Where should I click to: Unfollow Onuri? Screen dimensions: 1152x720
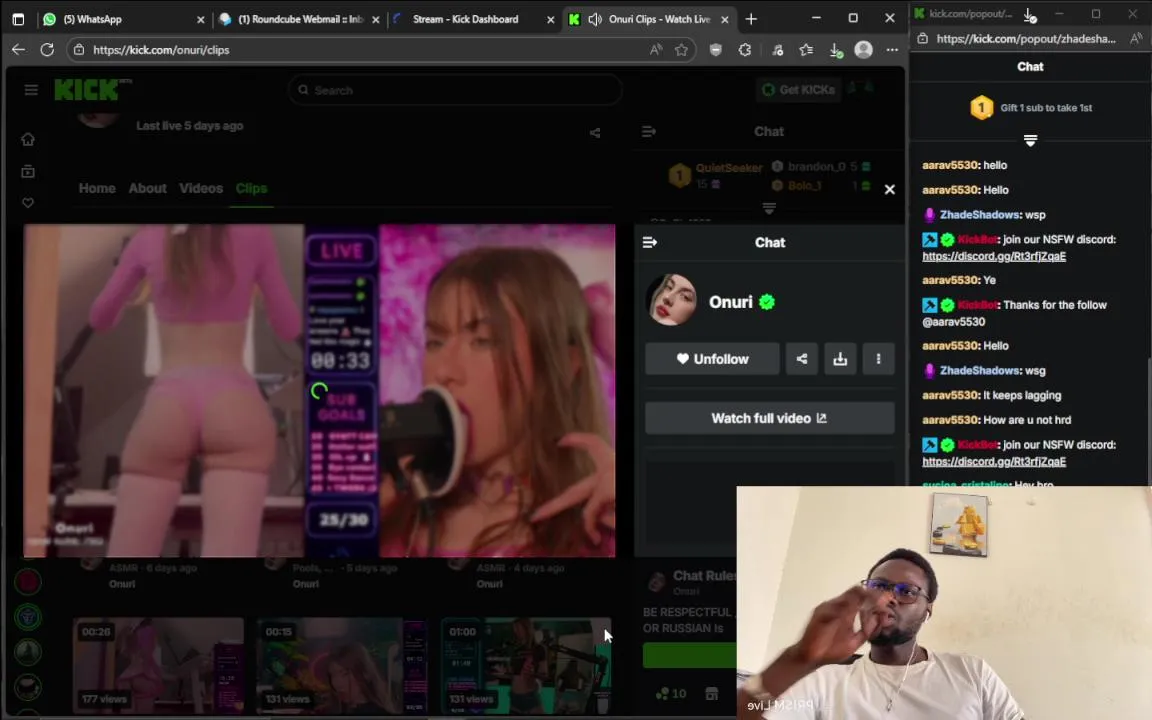712,359
